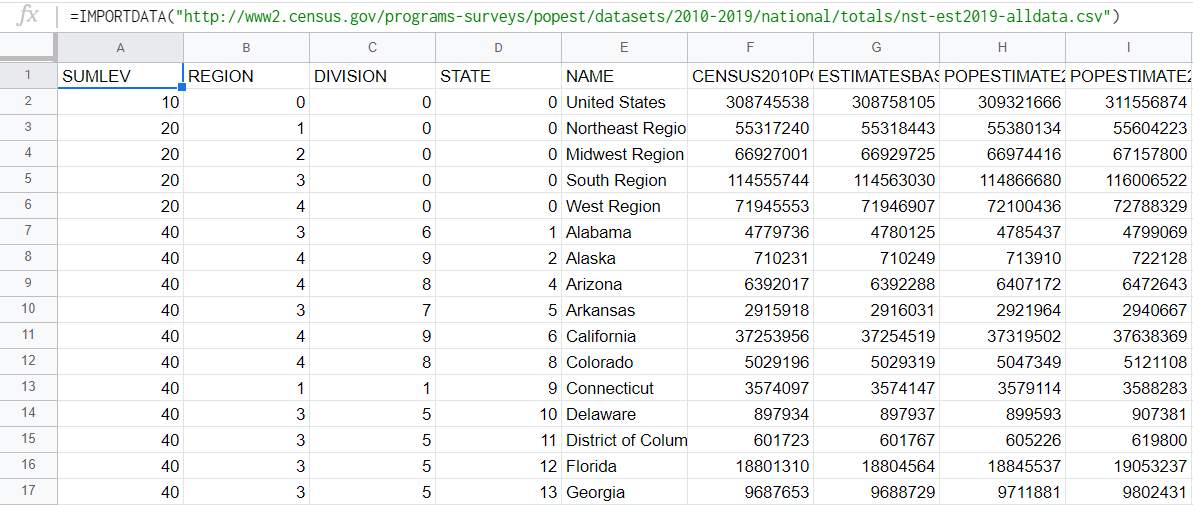Click the cell showing 37638369

[1130, 336]
